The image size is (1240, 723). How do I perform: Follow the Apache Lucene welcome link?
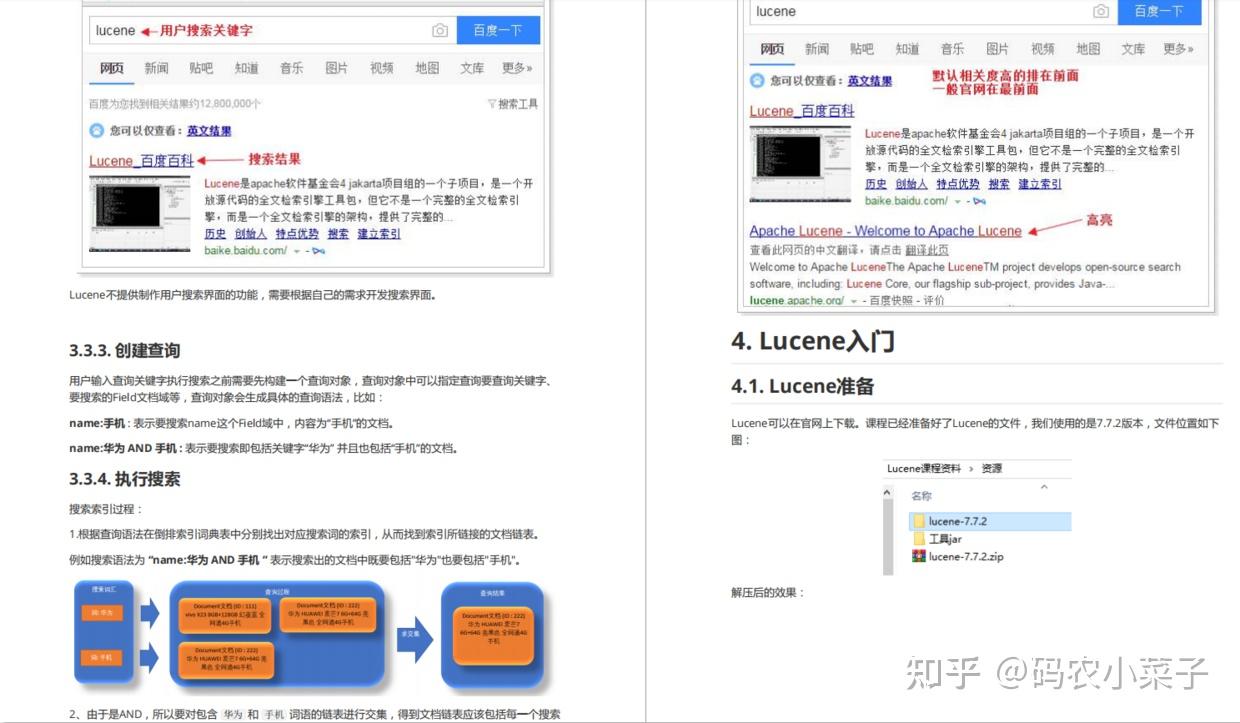(x=886, y=230)
